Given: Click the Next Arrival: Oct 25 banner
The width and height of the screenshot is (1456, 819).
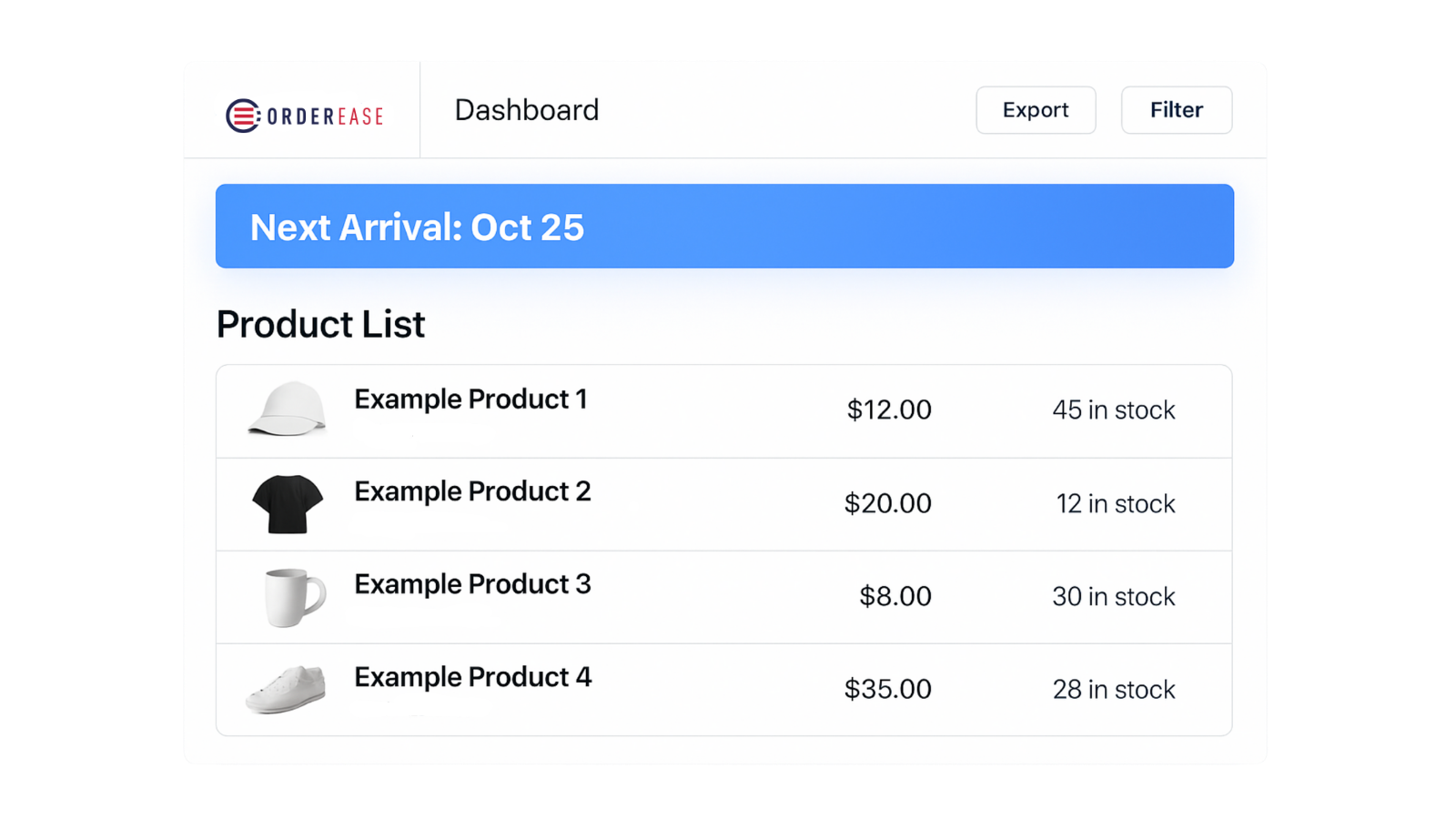Looking at the screenshot, I should pos(724,227).
